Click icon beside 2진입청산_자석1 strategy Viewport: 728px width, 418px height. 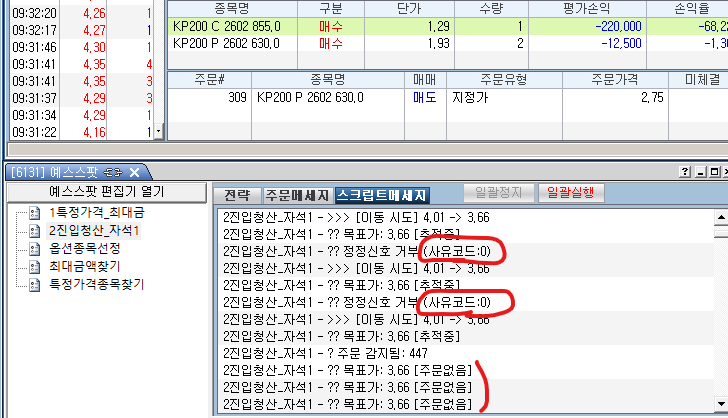tap(36, 231)
